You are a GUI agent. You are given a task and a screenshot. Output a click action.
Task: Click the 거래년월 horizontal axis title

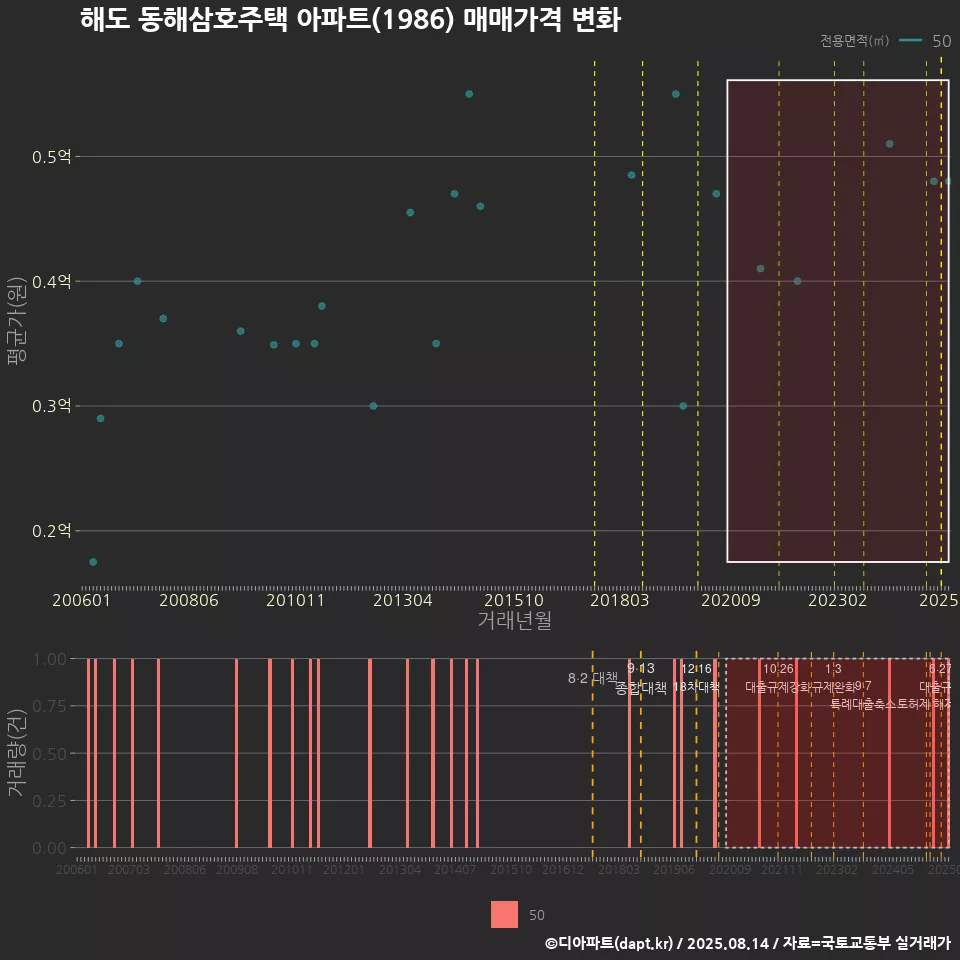pyautogui.click(x=514, y=620)
